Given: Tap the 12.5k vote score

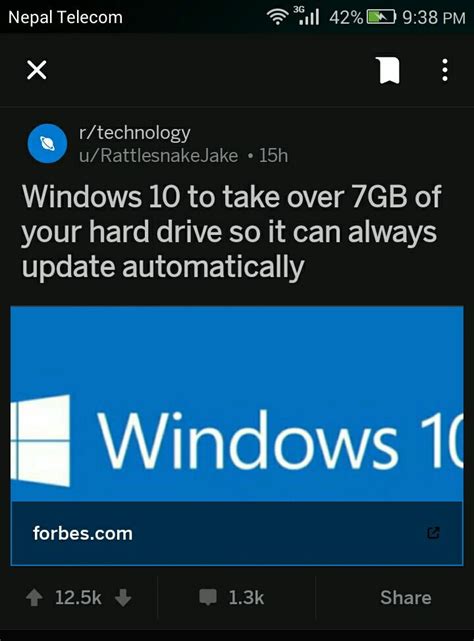Looking at the screenshot, I should point(78,598).
